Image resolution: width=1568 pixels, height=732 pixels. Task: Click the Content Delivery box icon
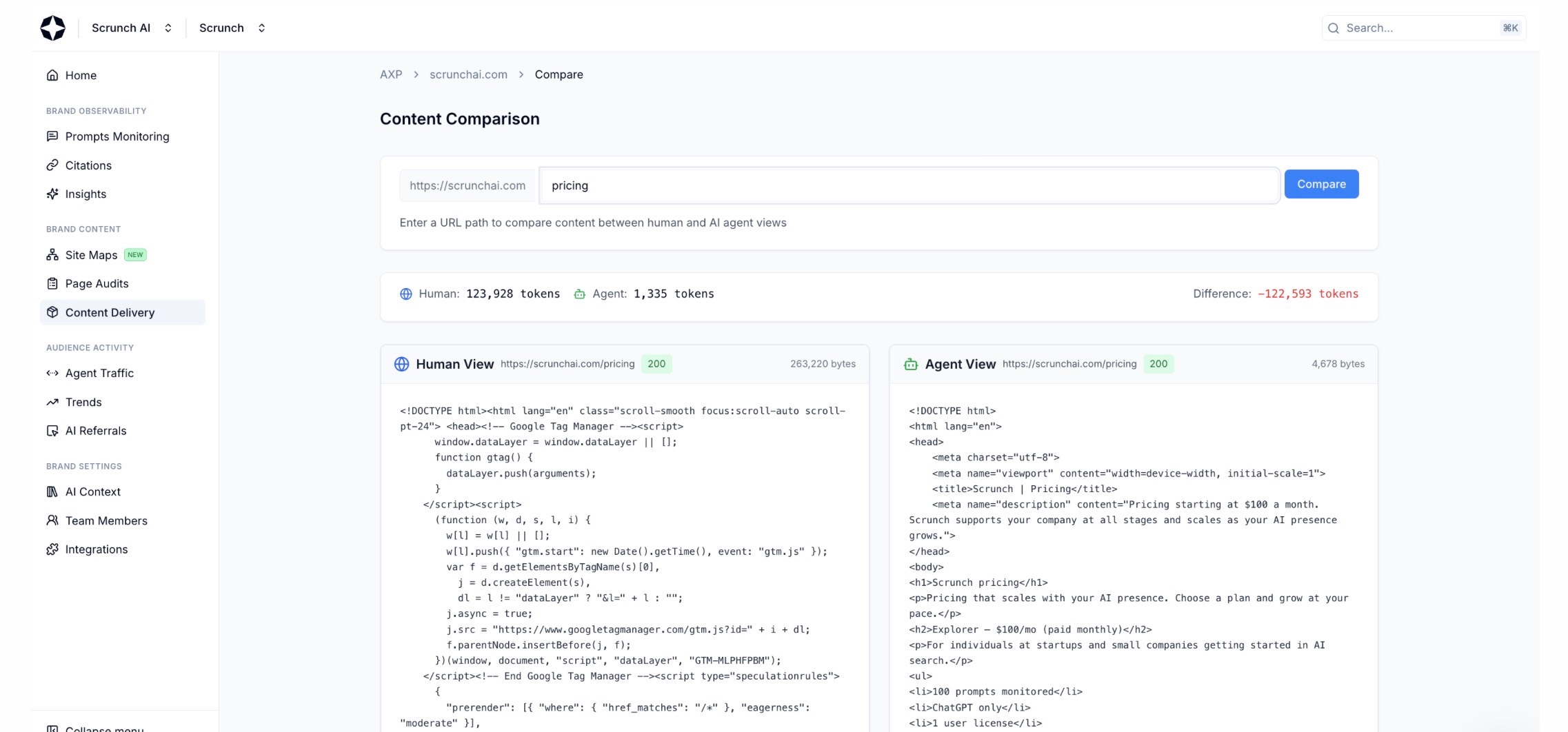52,312
